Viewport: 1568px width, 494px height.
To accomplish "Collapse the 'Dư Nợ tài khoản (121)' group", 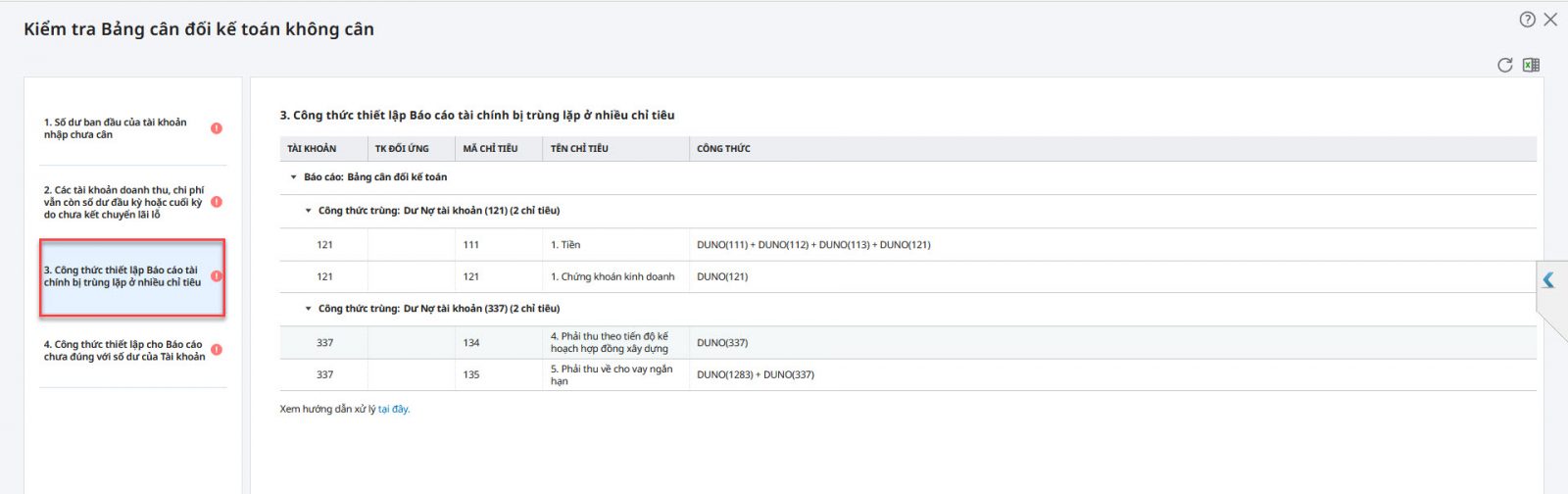I will click(x=308, y=211).
